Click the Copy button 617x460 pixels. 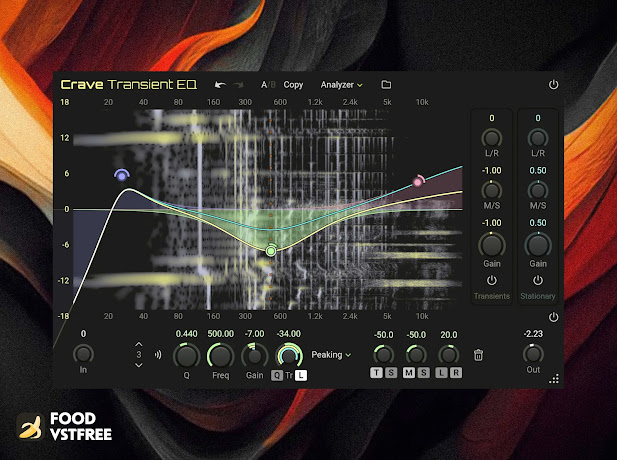tap(293, 85)
